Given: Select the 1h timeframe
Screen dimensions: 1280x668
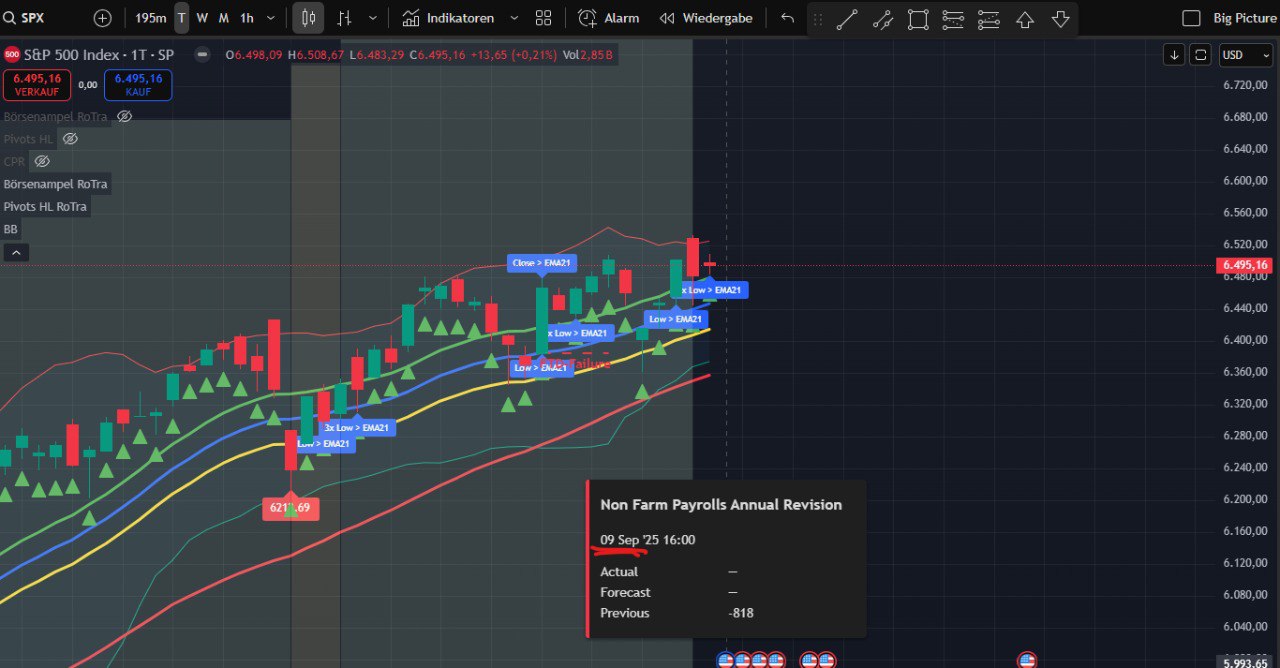Looking at the screenshot, I should [247, 18].
